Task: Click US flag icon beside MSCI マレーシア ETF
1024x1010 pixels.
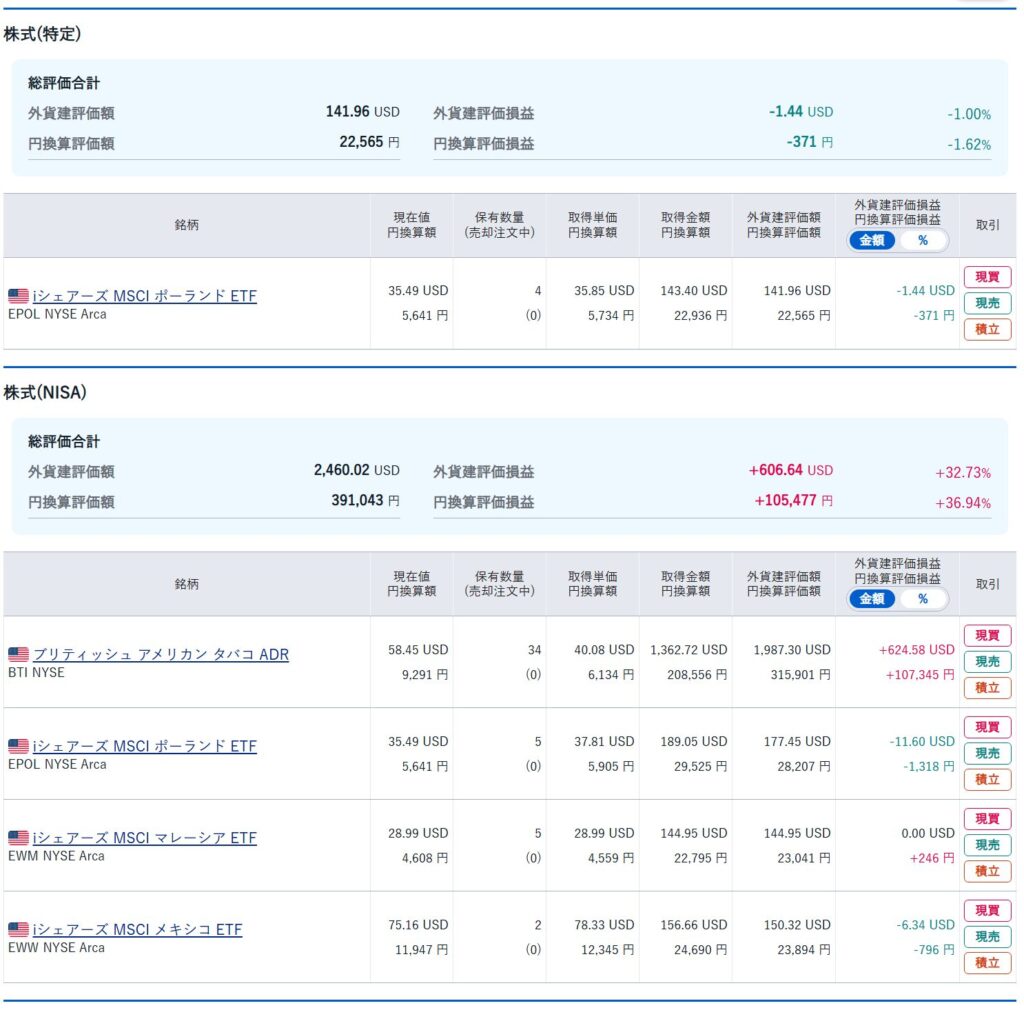Action: click(18, 838)
